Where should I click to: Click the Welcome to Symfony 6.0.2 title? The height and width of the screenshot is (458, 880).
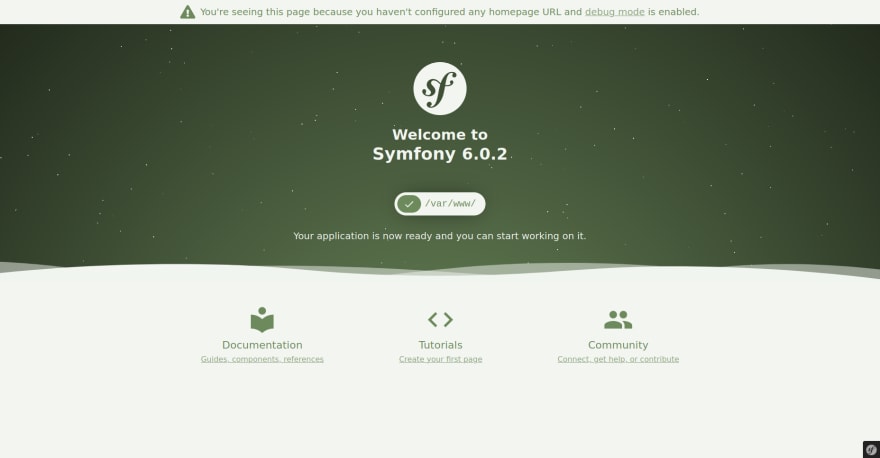point(440,144)
